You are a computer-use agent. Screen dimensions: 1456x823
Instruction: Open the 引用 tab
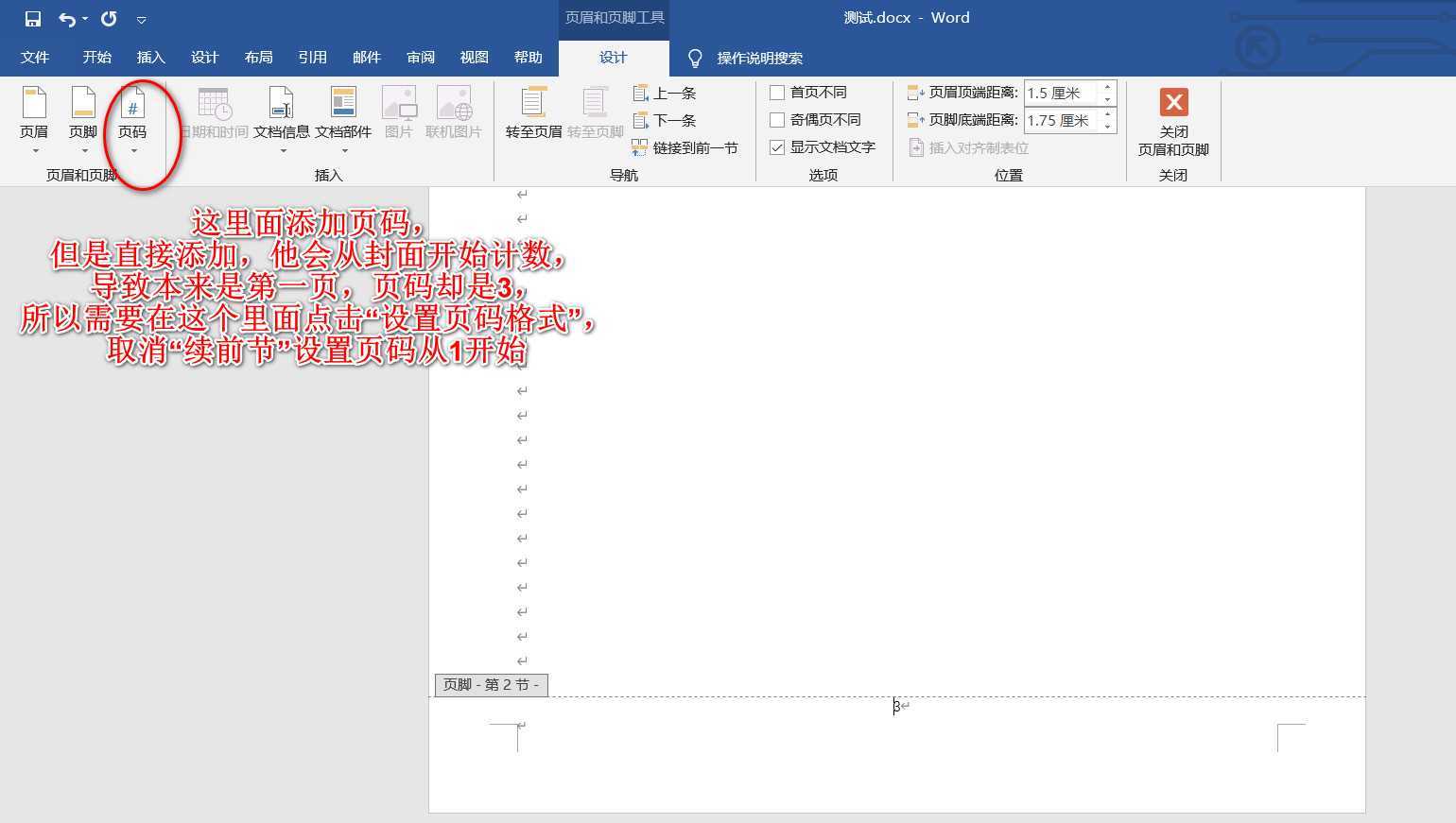[x=313, y=58]
